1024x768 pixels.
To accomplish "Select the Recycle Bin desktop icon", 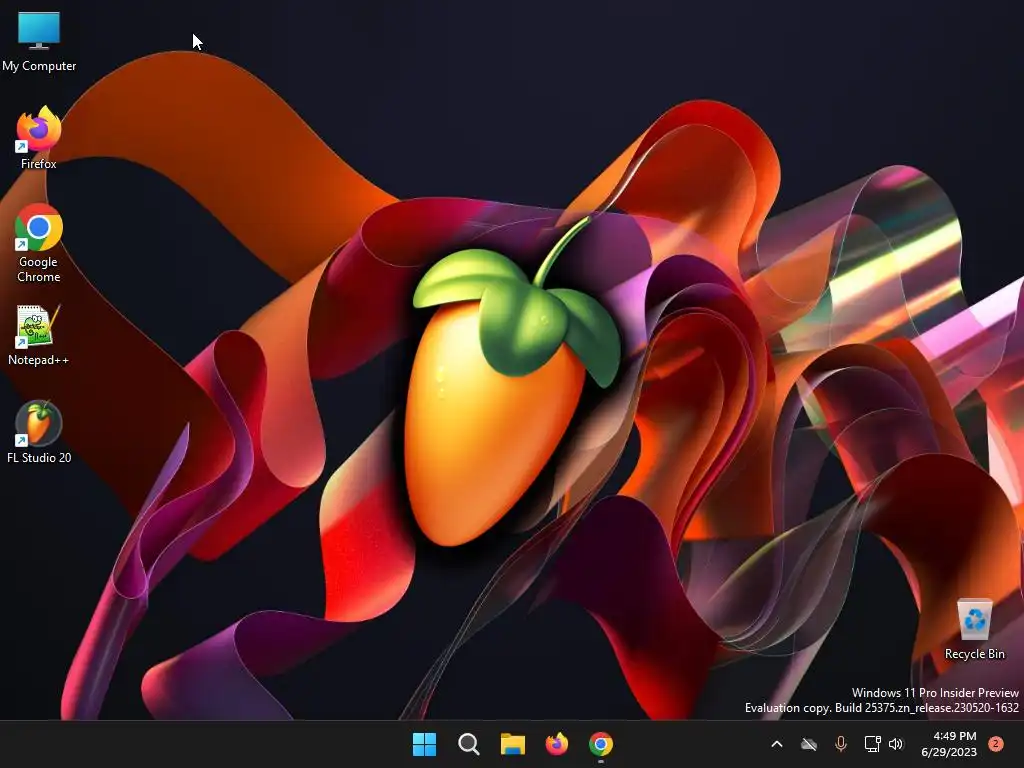I will coord(974,629).
